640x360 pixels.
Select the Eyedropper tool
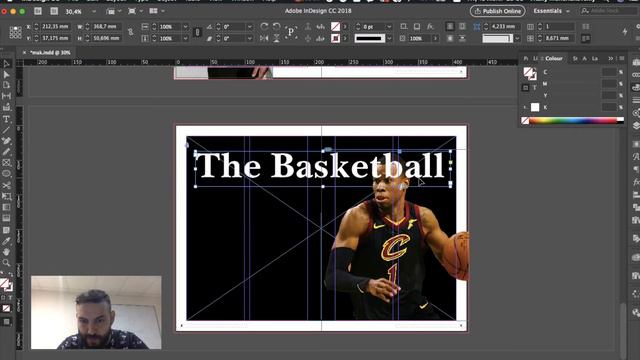(x=6, y=241)
